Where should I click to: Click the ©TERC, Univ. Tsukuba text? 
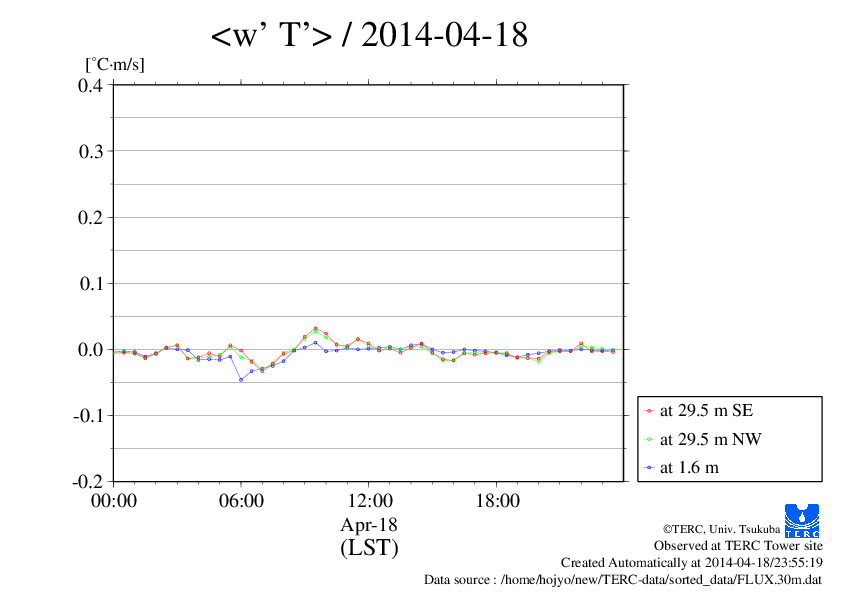pyautogui.click(x=721, y=529)
